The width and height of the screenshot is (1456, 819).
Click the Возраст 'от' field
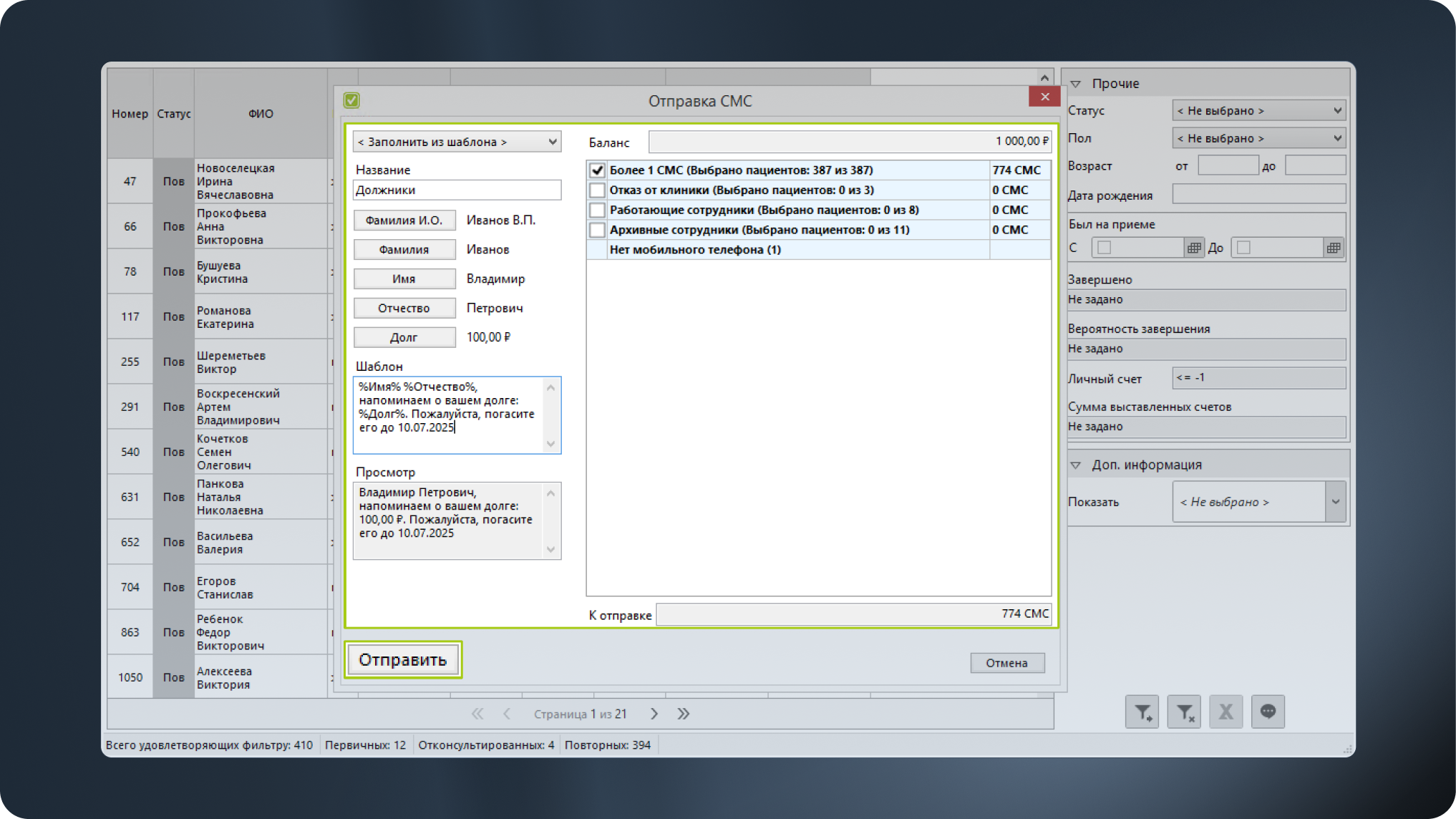[x=1228, y=165]
